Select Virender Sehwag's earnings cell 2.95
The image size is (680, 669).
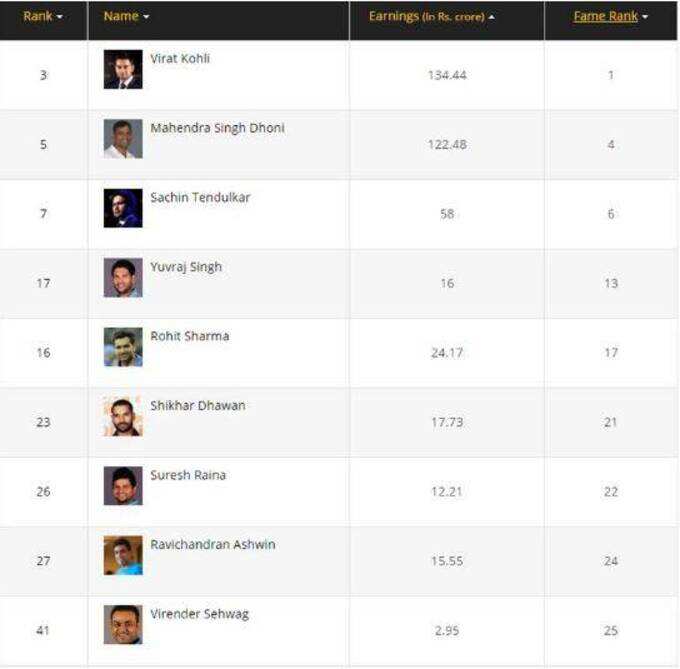447,630
